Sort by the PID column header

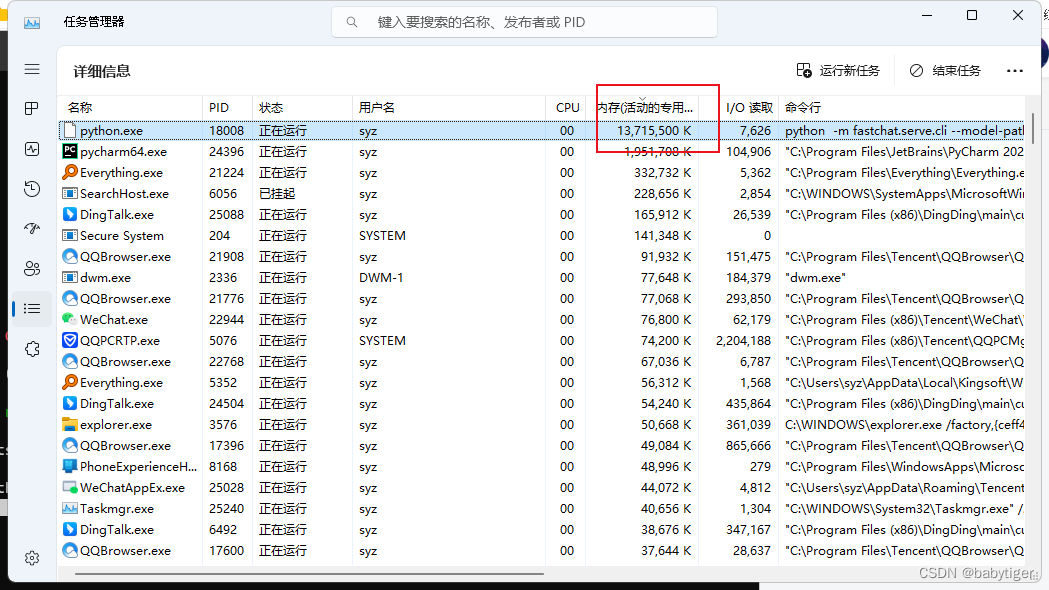tap(227, 108)
